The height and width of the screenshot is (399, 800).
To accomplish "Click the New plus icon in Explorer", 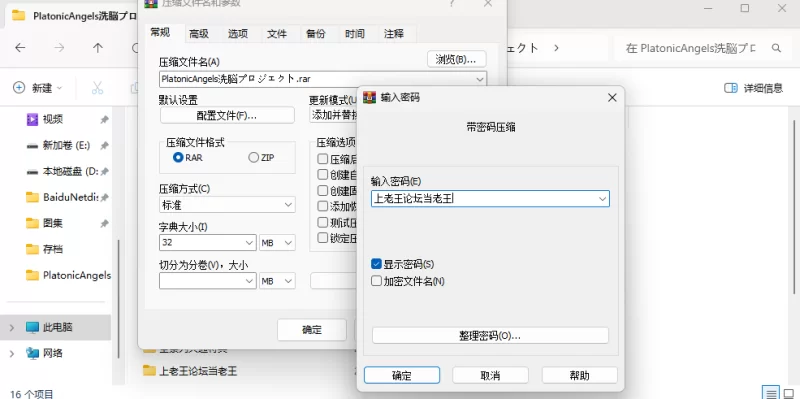I will coord(19,88).
